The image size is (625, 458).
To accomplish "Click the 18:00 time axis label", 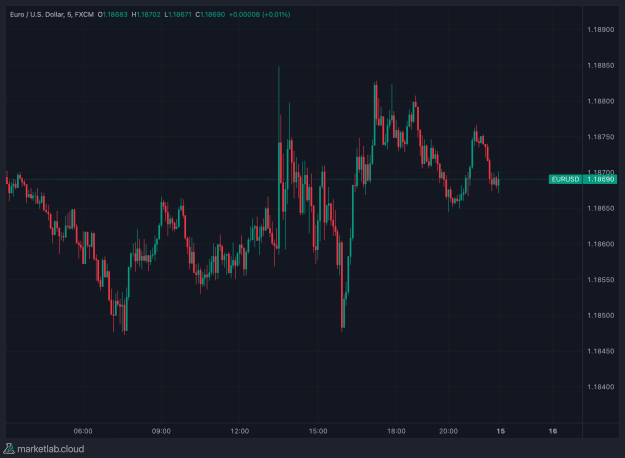I will click(396, 431).
